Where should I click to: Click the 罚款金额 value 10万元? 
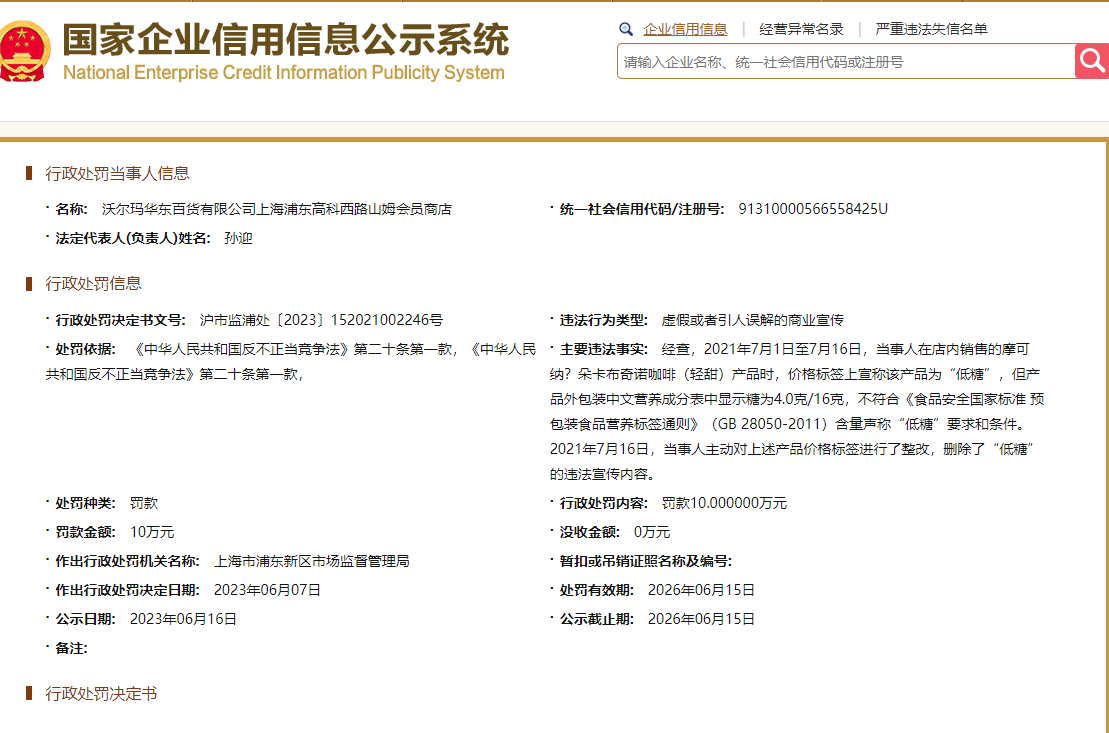click(x=152, y=532)
